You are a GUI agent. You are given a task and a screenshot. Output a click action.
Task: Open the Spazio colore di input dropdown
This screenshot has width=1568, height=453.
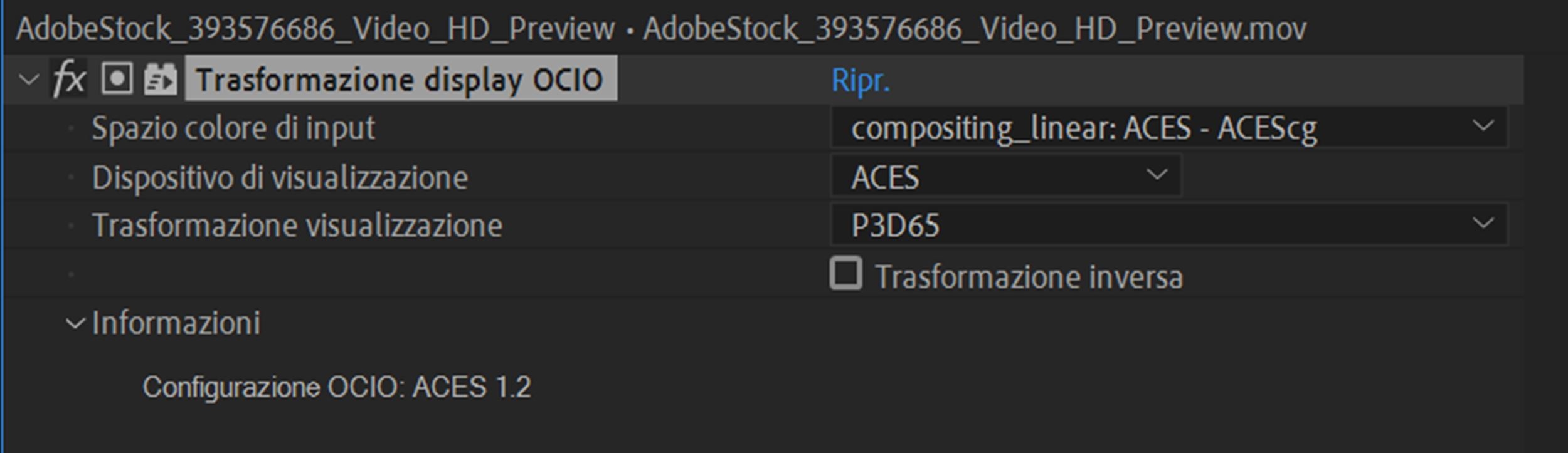(x=1168, y=128)
